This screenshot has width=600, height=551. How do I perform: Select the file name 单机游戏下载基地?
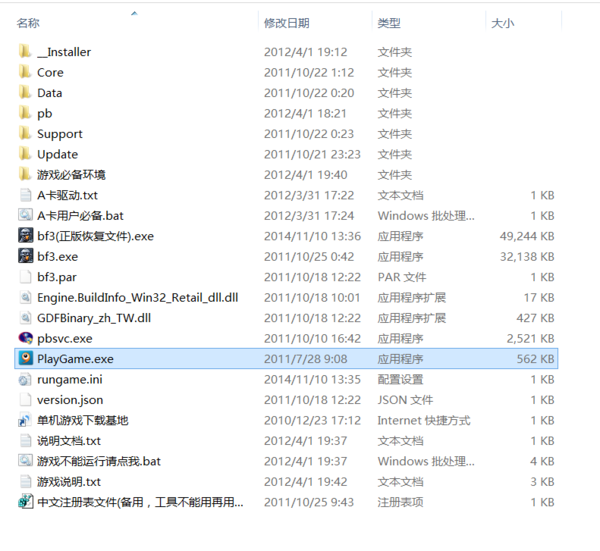(x=83, y=421)
